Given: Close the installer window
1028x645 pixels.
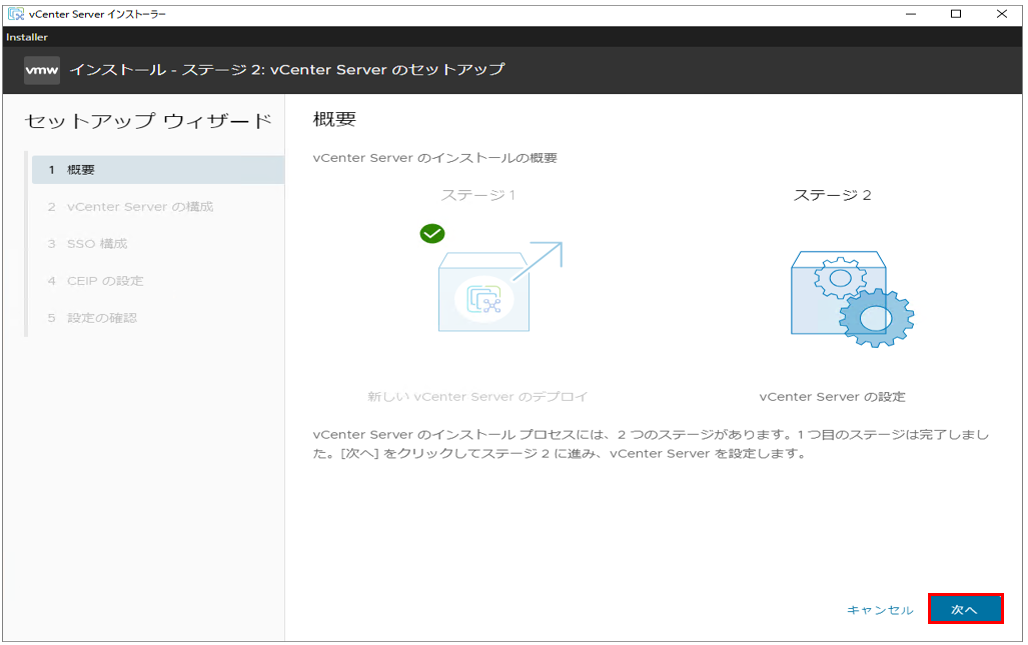Looking at the screenshot, I should [x=1002, y=14].
